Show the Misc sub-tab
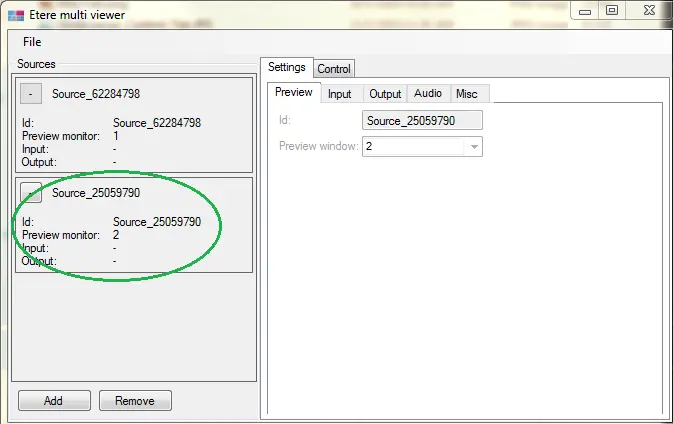The width and height of the screenshot is (673, 424). [x=467, y=94]
